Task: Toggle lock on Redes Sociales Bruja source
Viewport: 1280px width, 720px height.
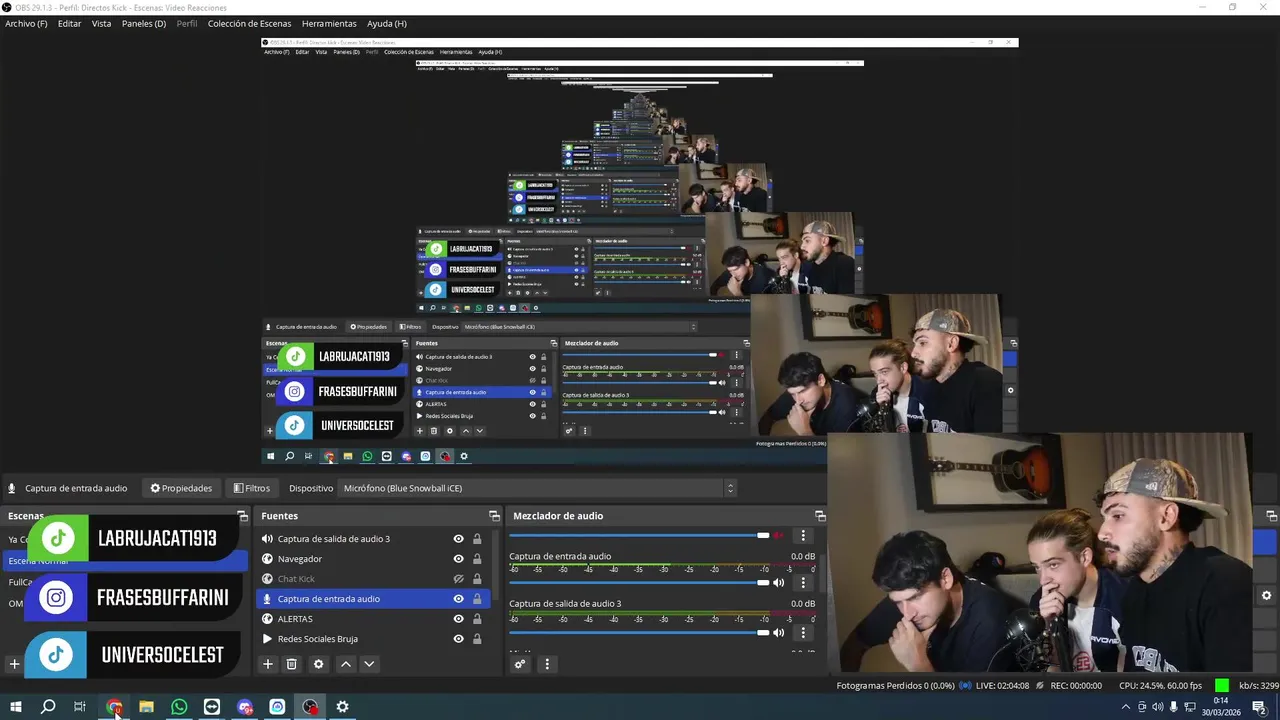Action: tap(477, 639)
